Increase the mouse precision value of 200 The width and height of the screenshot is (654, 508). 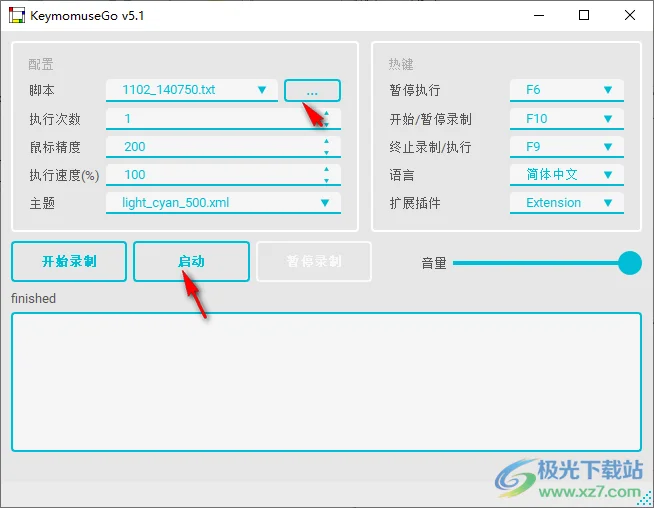click(x=327, y=141)
